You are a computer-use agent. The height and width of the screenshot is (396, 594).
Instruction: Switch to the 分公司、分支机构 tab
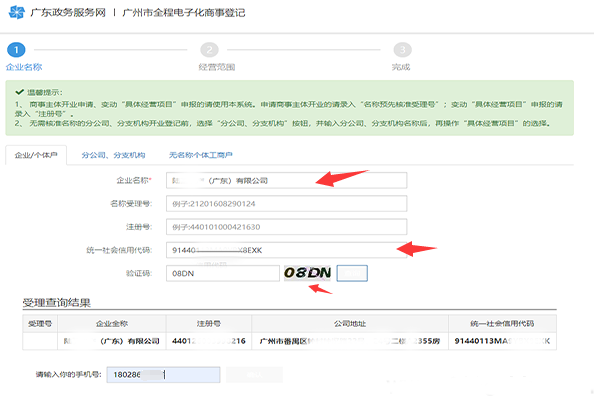pos(113,155)
